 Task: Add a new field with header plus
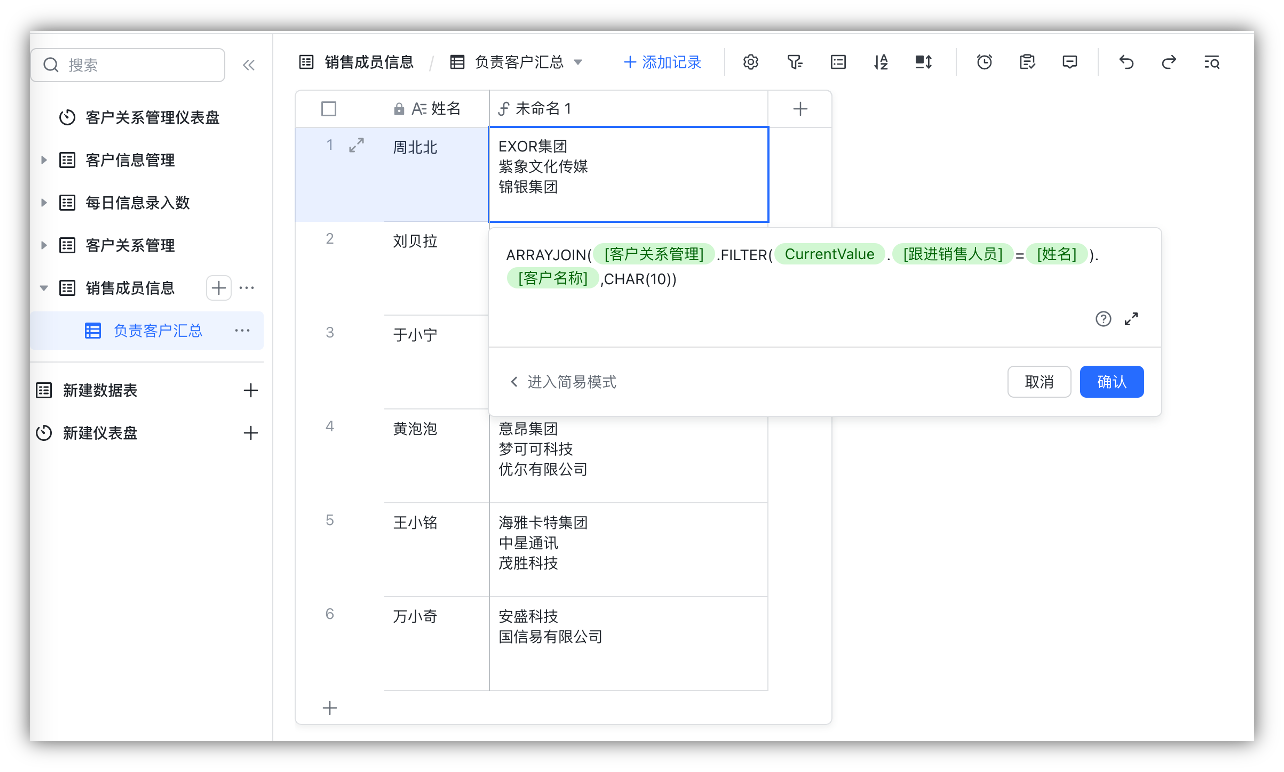[800, 109]
